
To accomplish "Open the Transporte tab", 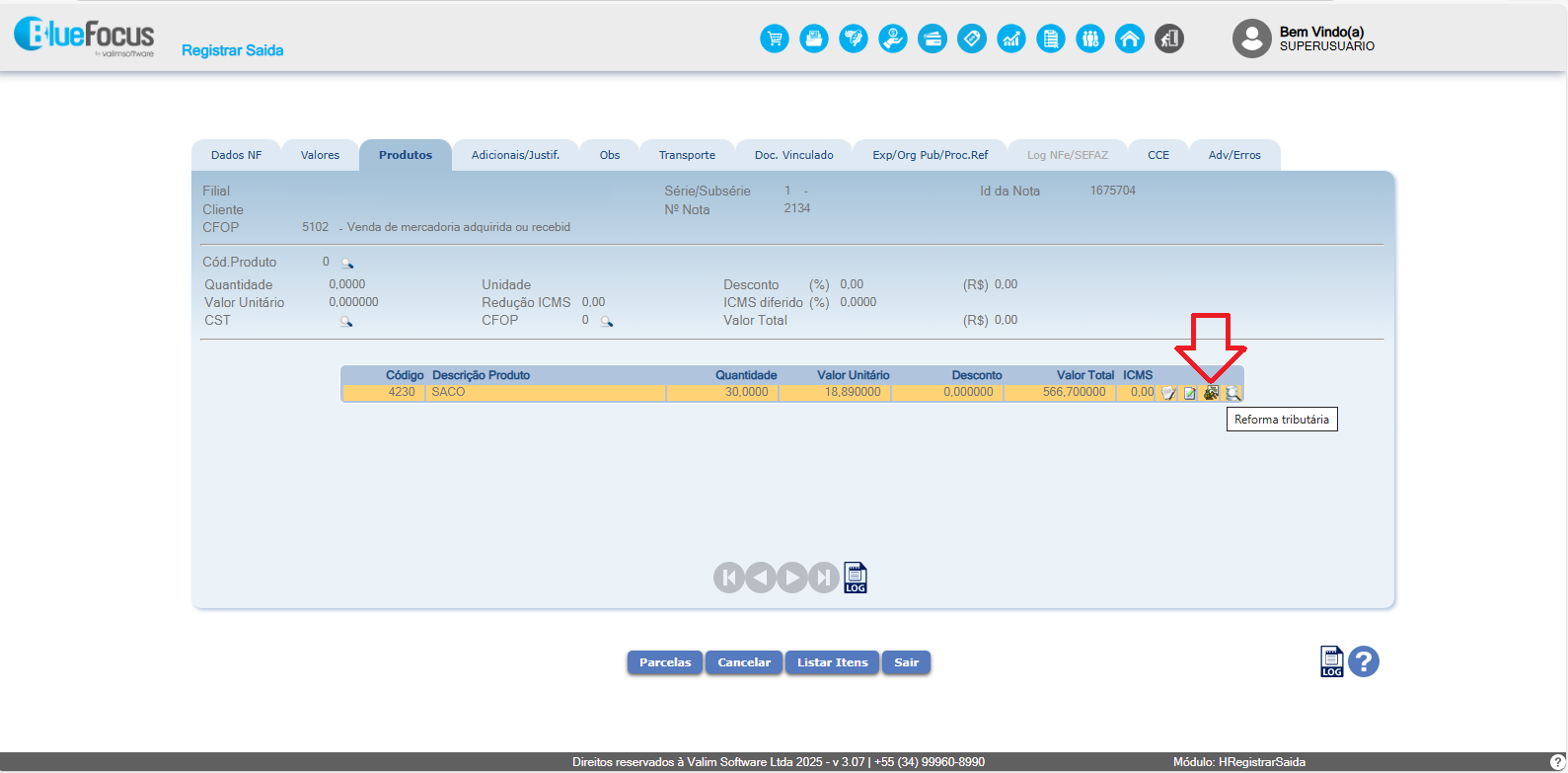I will (687, 155).
